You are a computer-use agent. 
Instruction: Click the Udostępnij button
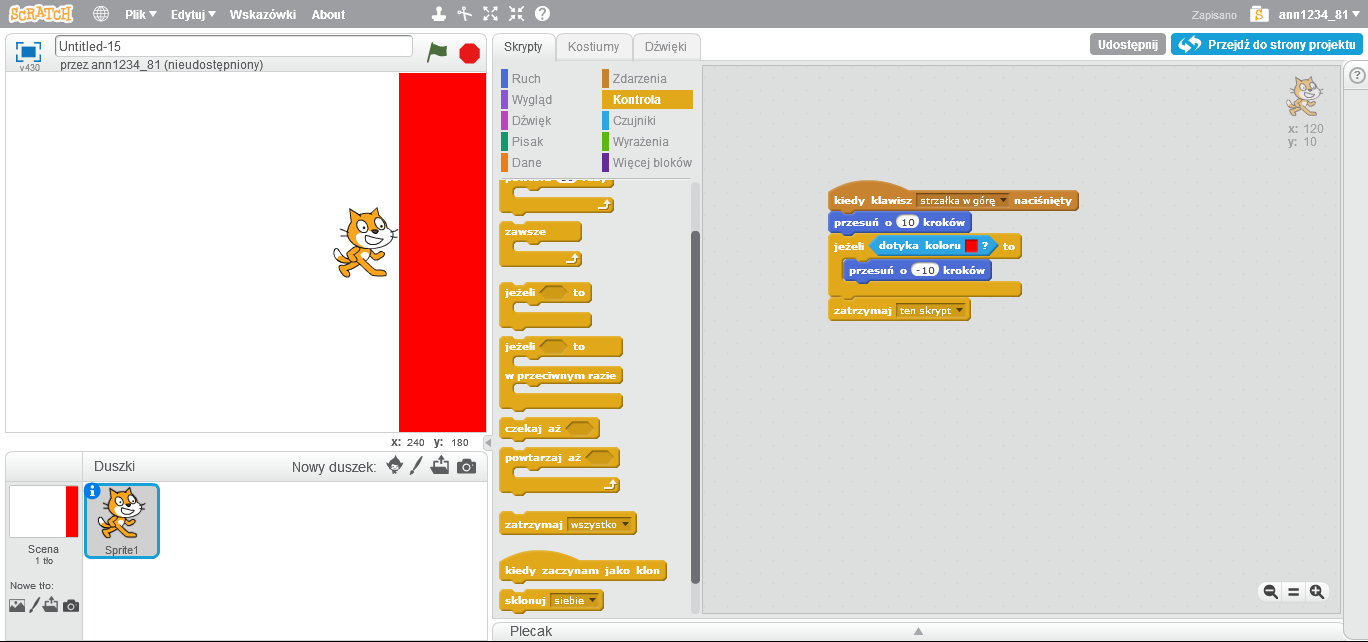(1127, 44)
